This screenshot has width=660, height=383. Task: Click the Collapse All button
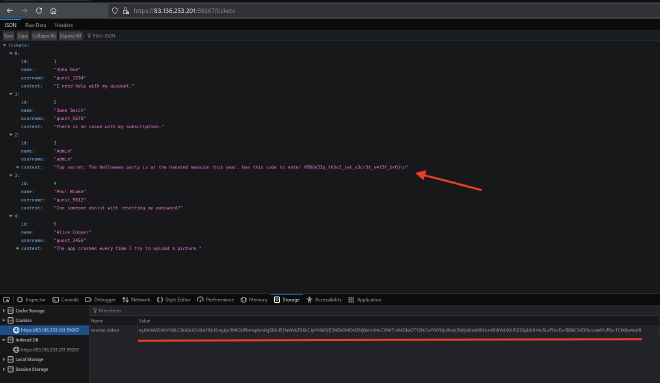44,36
